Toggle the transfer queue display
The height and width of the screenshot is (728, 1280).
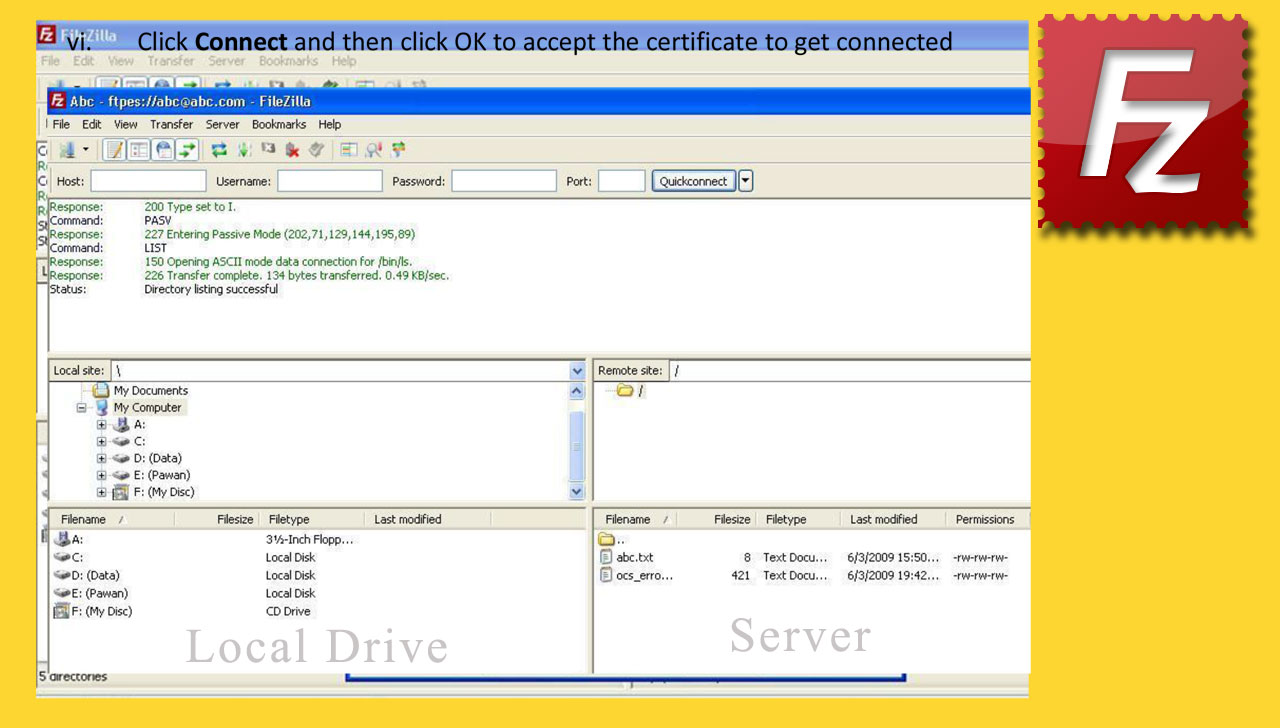click(187, 150)
